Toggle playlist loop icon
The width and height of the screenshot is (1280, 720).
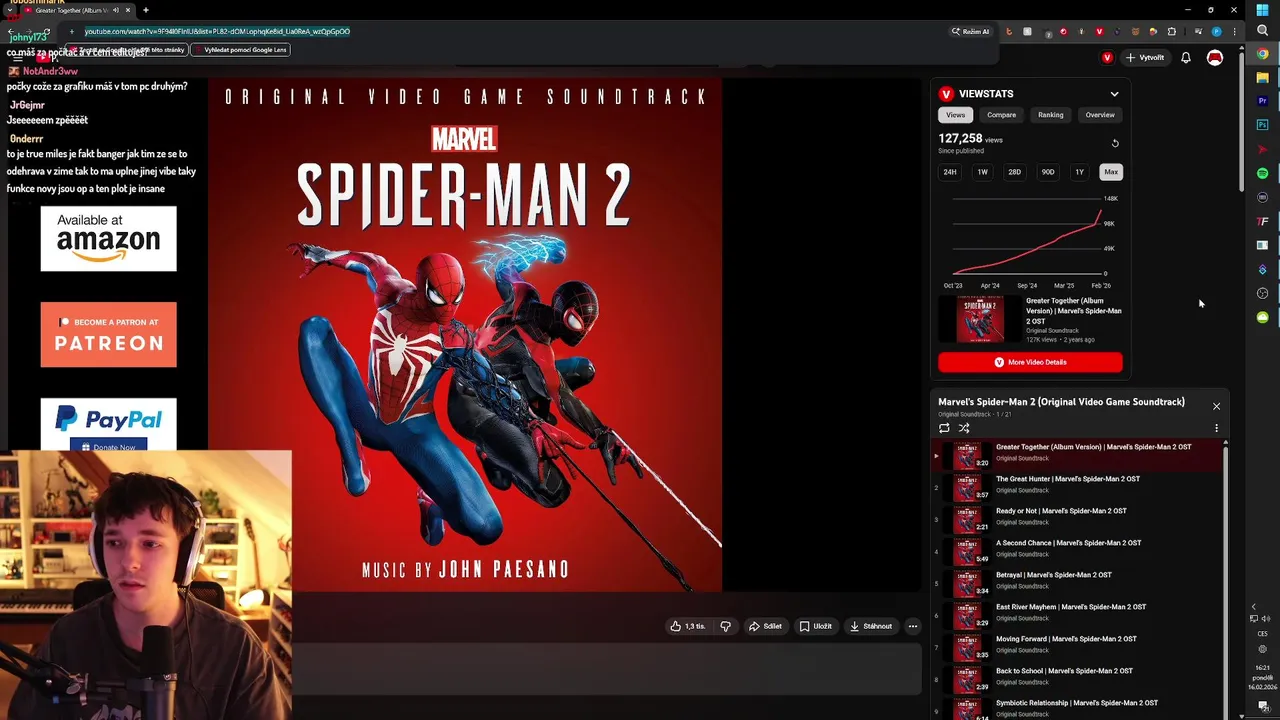pos(944,428)
